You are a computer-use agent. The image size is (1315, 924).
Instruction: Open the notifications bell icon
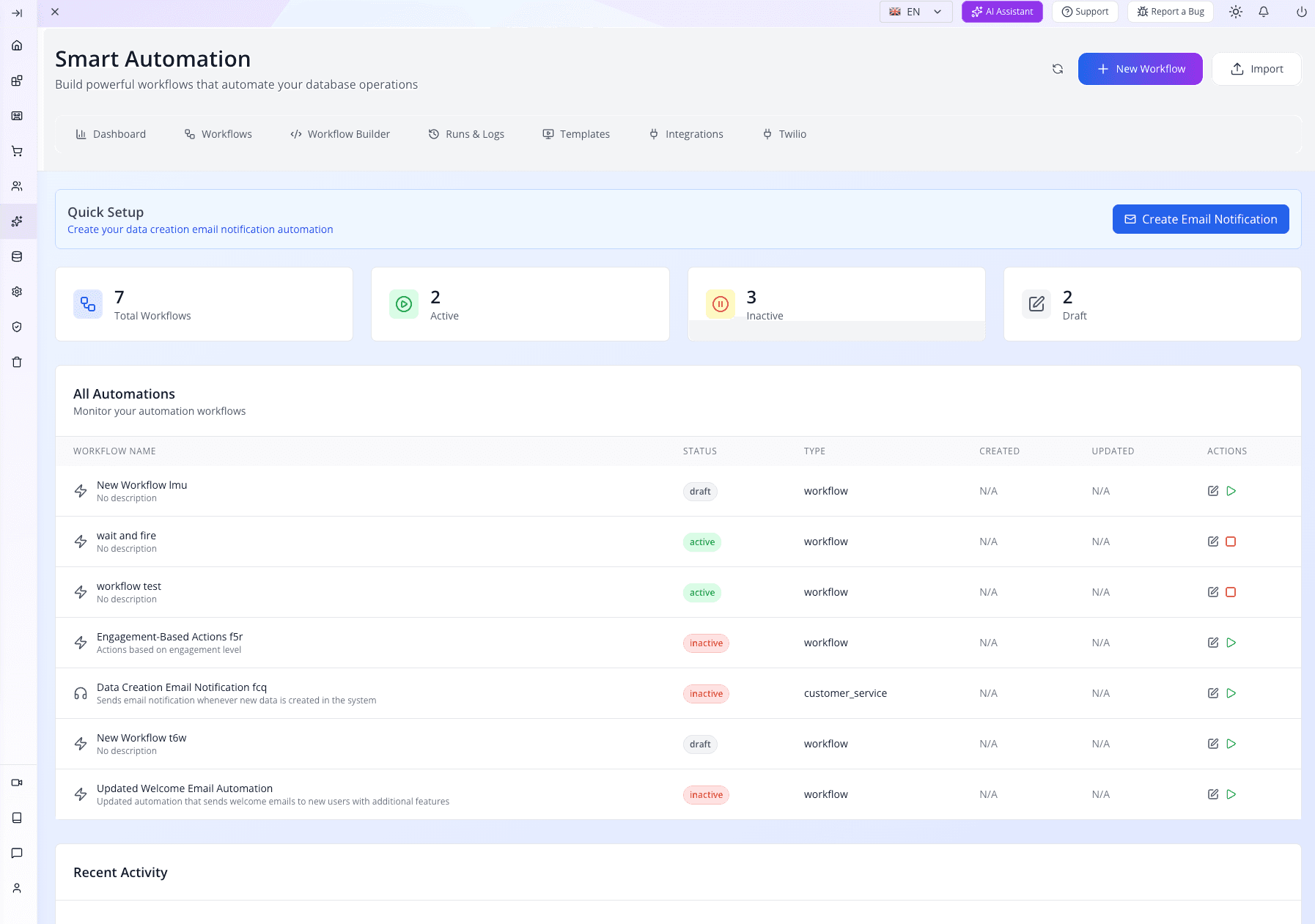(1263, 12)
